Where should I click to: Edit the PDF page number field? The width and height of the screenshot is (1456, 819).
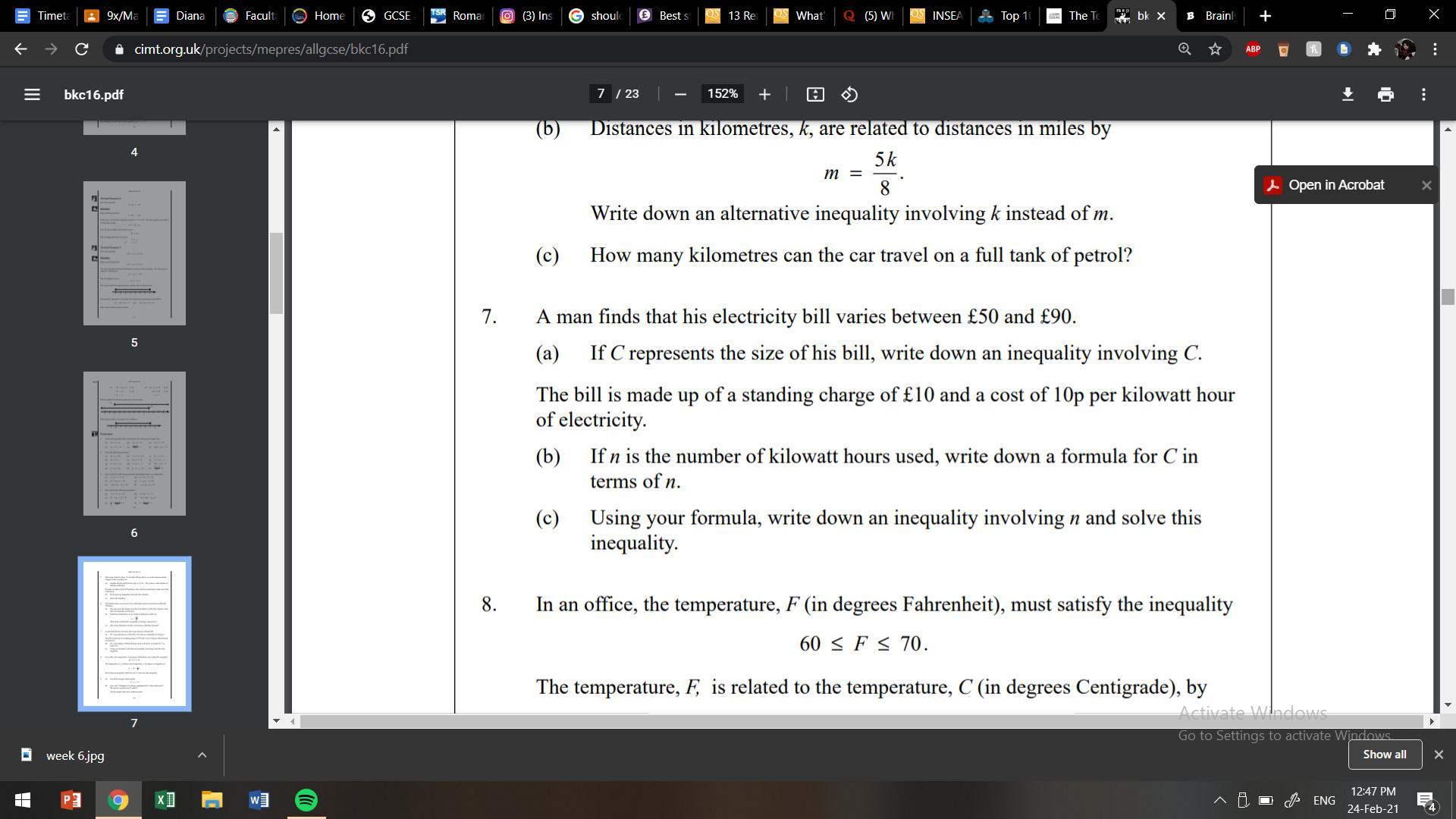pos(601,94)
